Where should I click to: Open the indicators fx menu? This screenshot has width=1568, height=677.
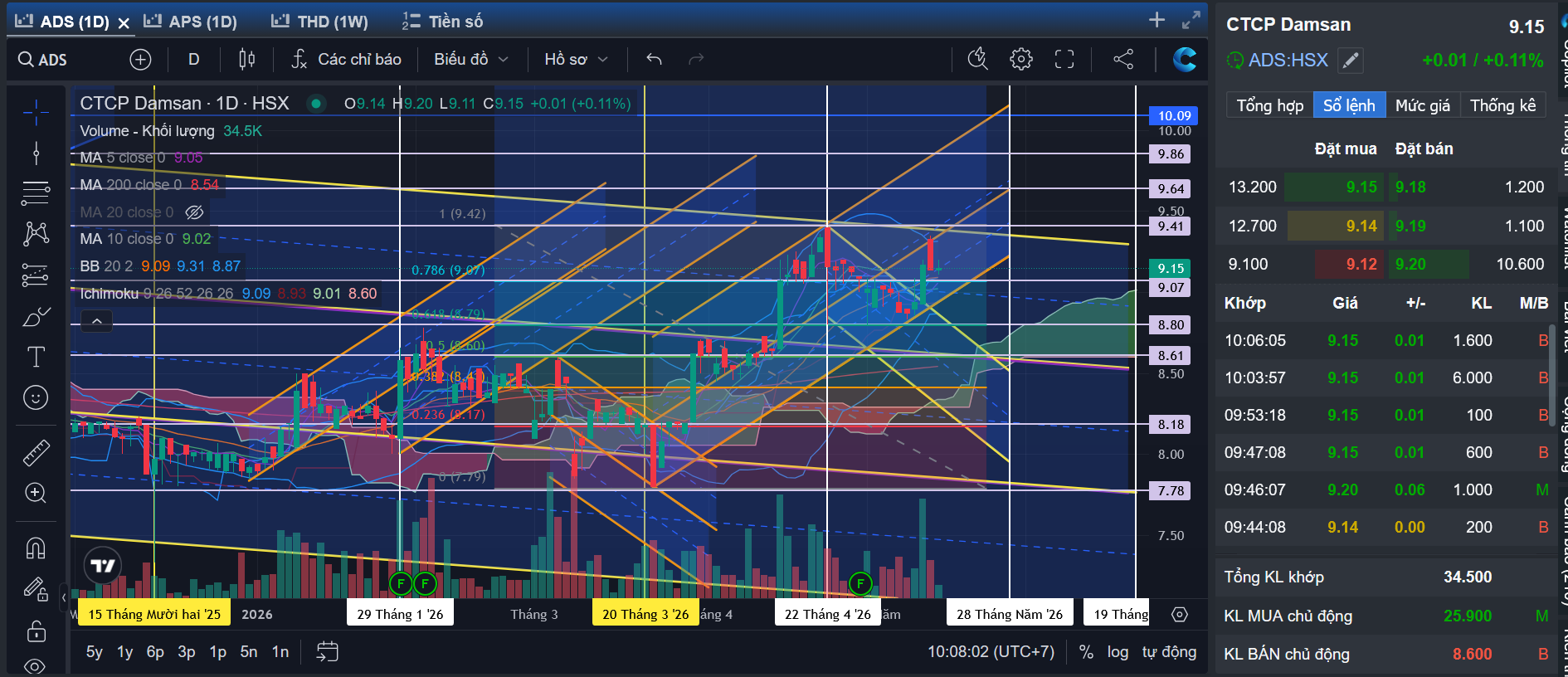299,60
